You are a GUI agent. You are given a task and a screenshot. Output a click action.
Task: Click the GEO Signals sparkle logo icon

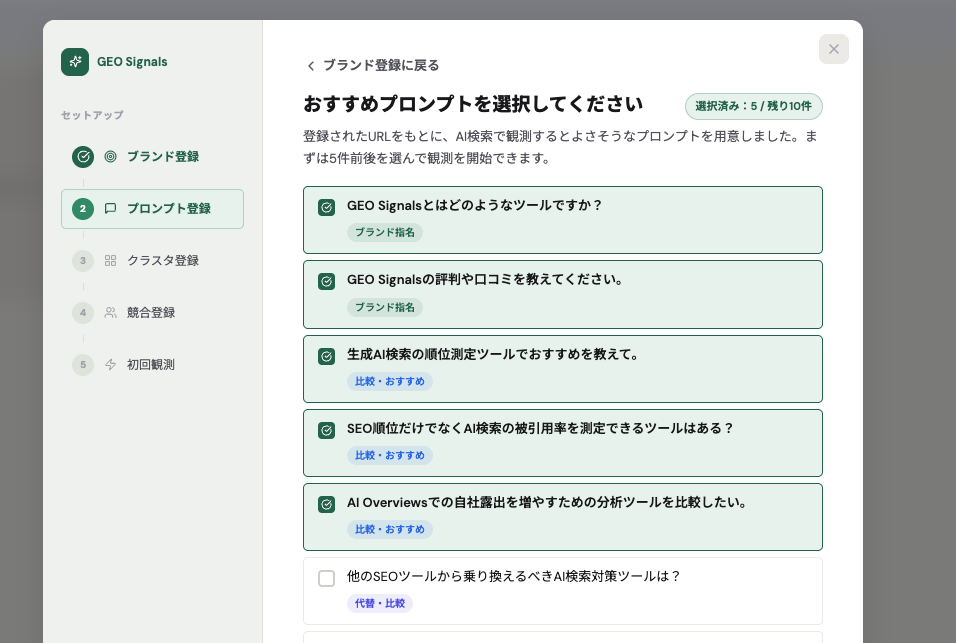coord(75,62)
